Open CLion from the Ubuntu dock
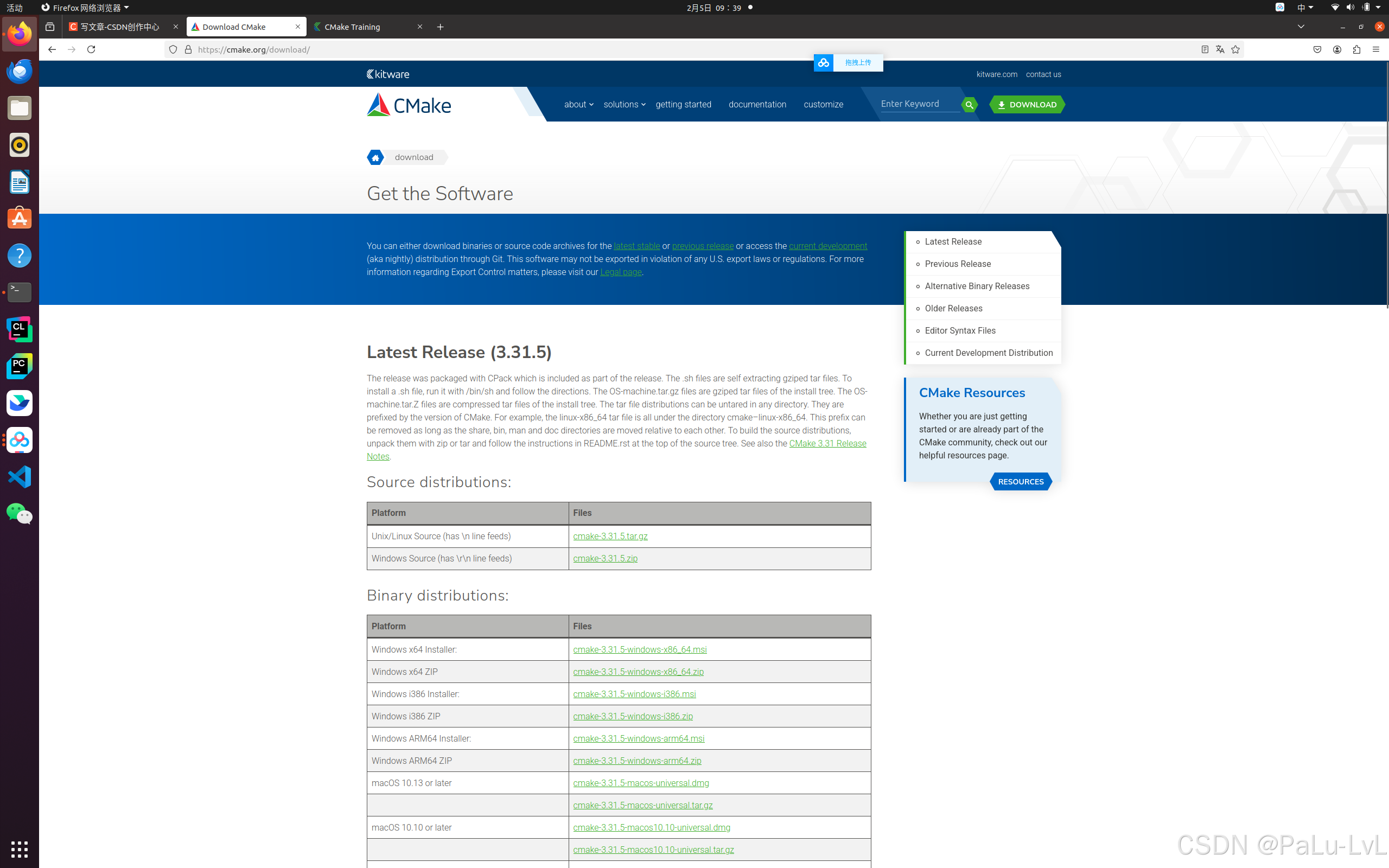The image size is (1389, 868). coord(20,329)
